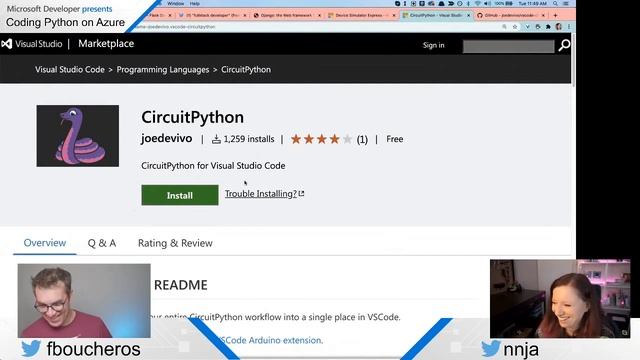Close the Django browser tab
The width and height of the screenshot is (640, 360).
pos(319,16)
